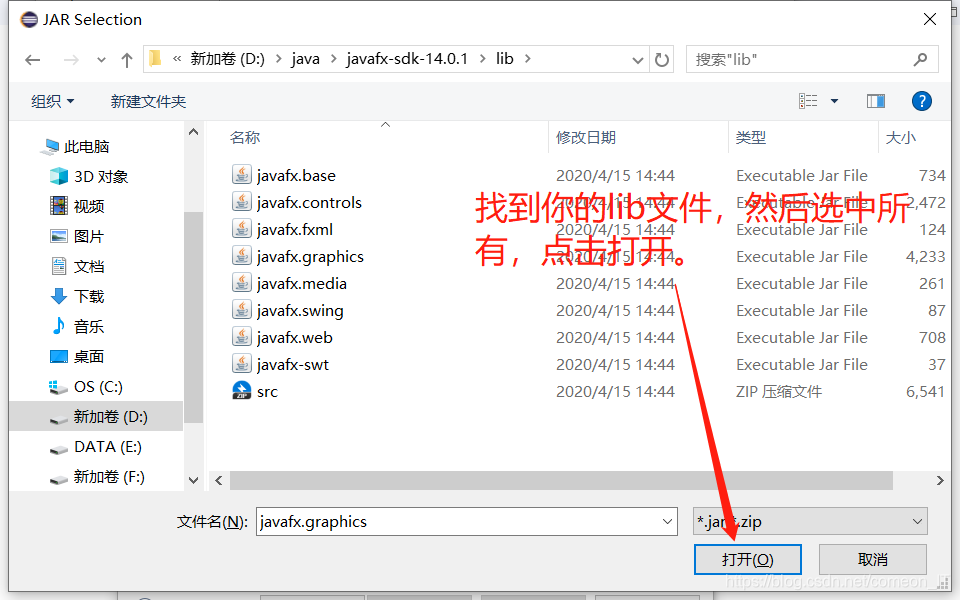Click the file name javafx.media

302,283
